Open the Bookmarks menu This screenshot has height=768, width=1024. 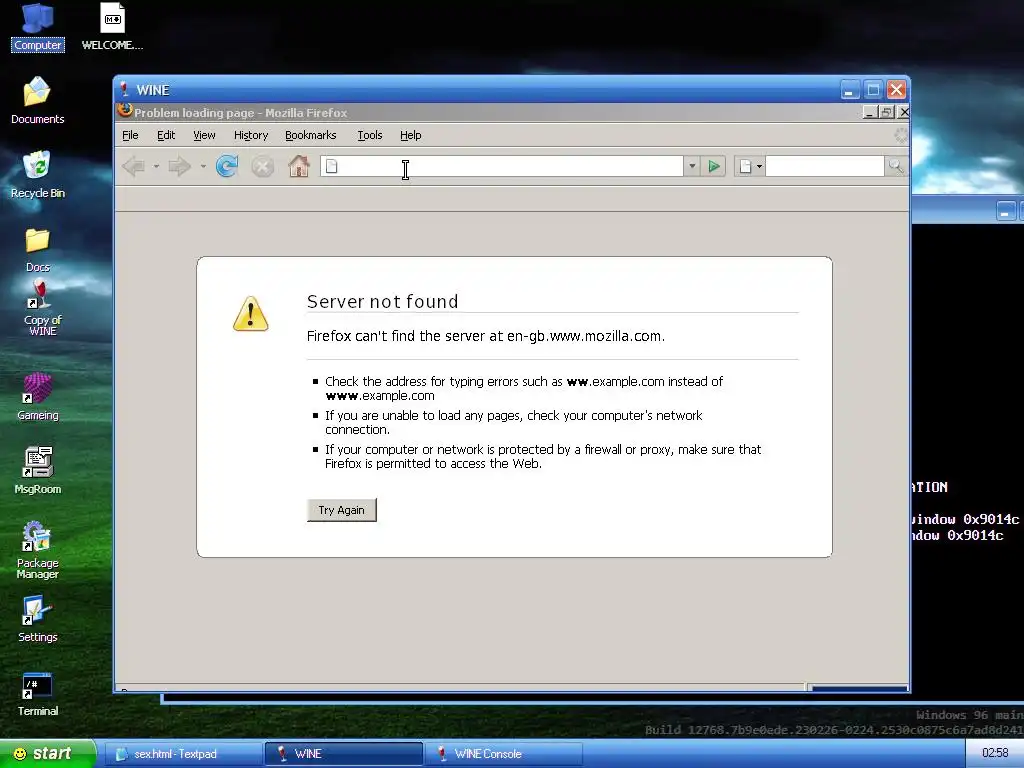tap(310, 135)
